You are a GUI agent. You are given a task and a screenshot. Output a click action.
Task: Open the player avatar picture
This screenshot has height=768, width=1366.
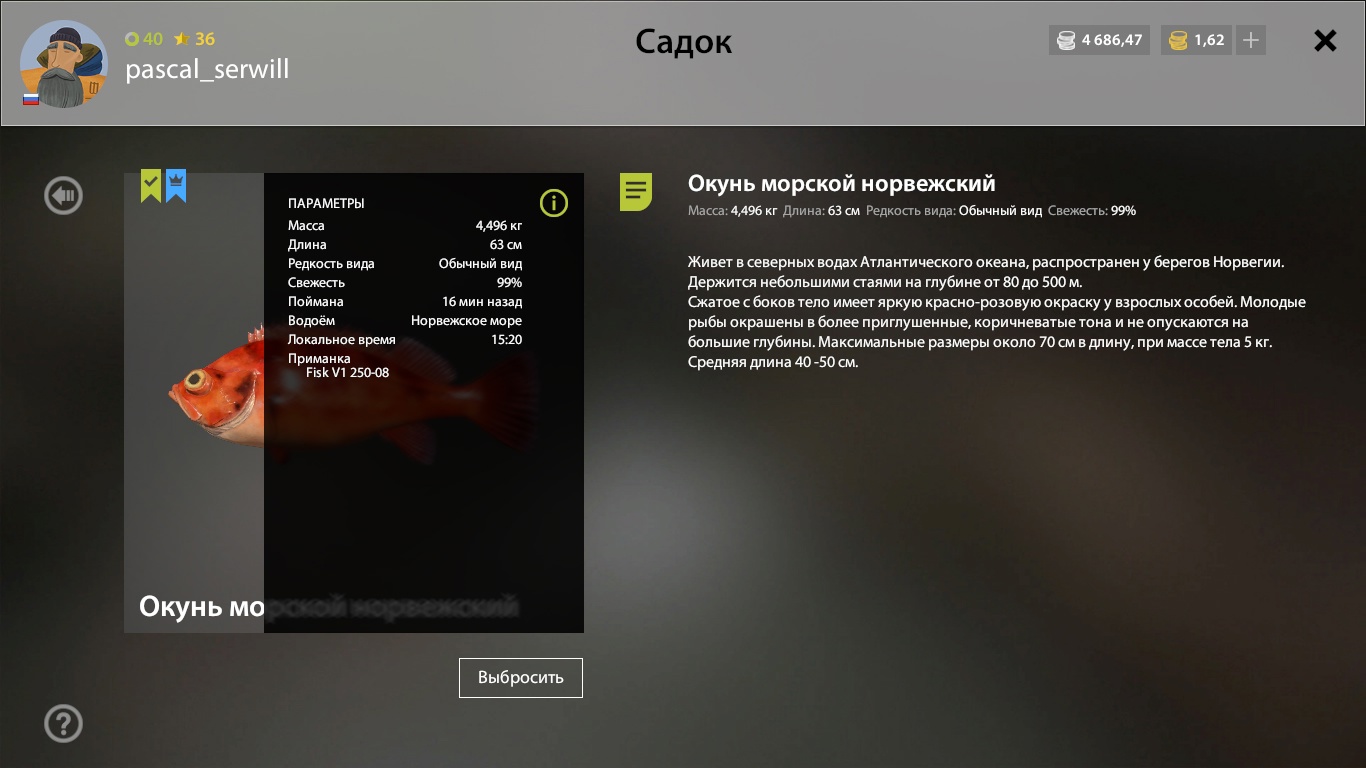click(x=63, y=63)
